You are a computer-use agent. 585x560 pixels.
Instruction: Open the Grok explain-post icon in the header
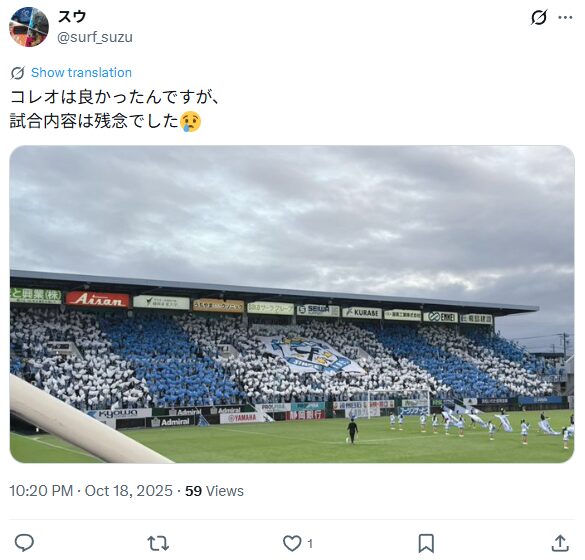pyautogui.click(x=539, y=18)
